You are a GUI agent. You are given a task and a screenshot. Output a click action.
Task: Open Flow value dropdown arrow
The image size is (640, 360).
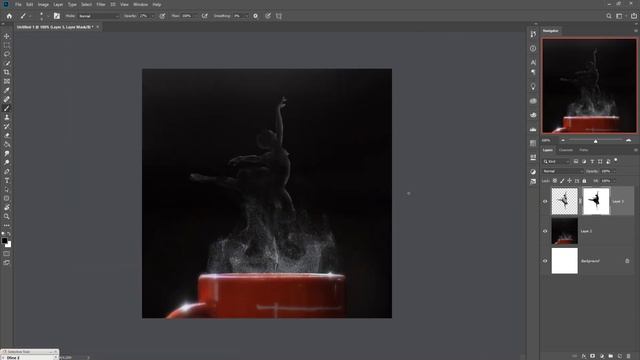coord(195,16)
